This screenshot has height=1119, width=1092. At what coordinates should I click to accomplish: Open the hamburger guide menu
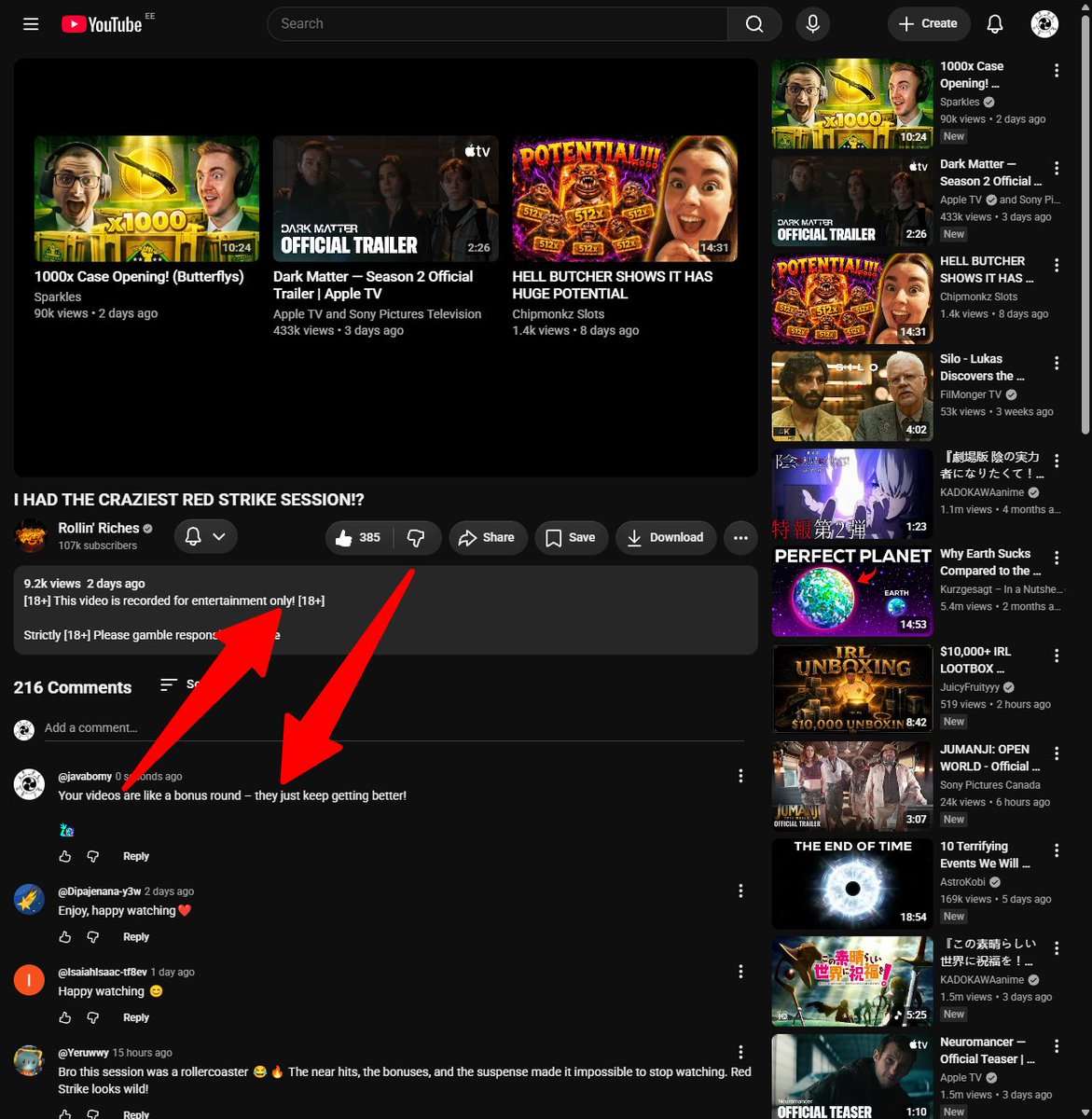coord(31,24)
